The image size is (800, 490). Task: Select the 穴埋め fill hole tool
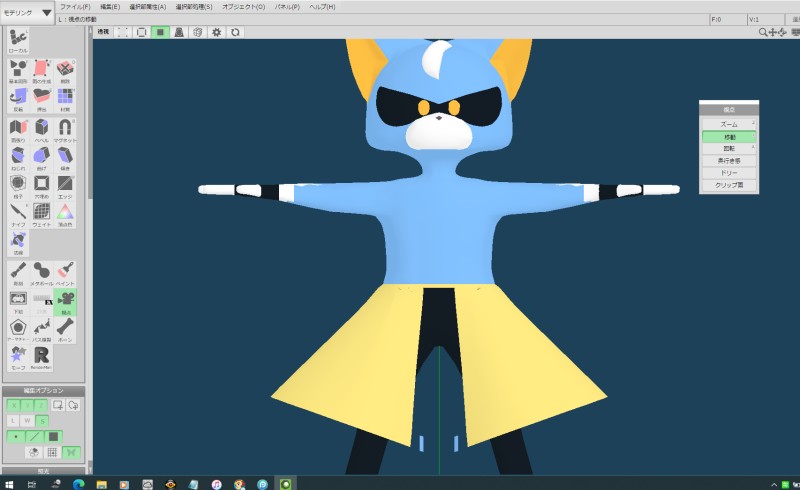point(41,187)
